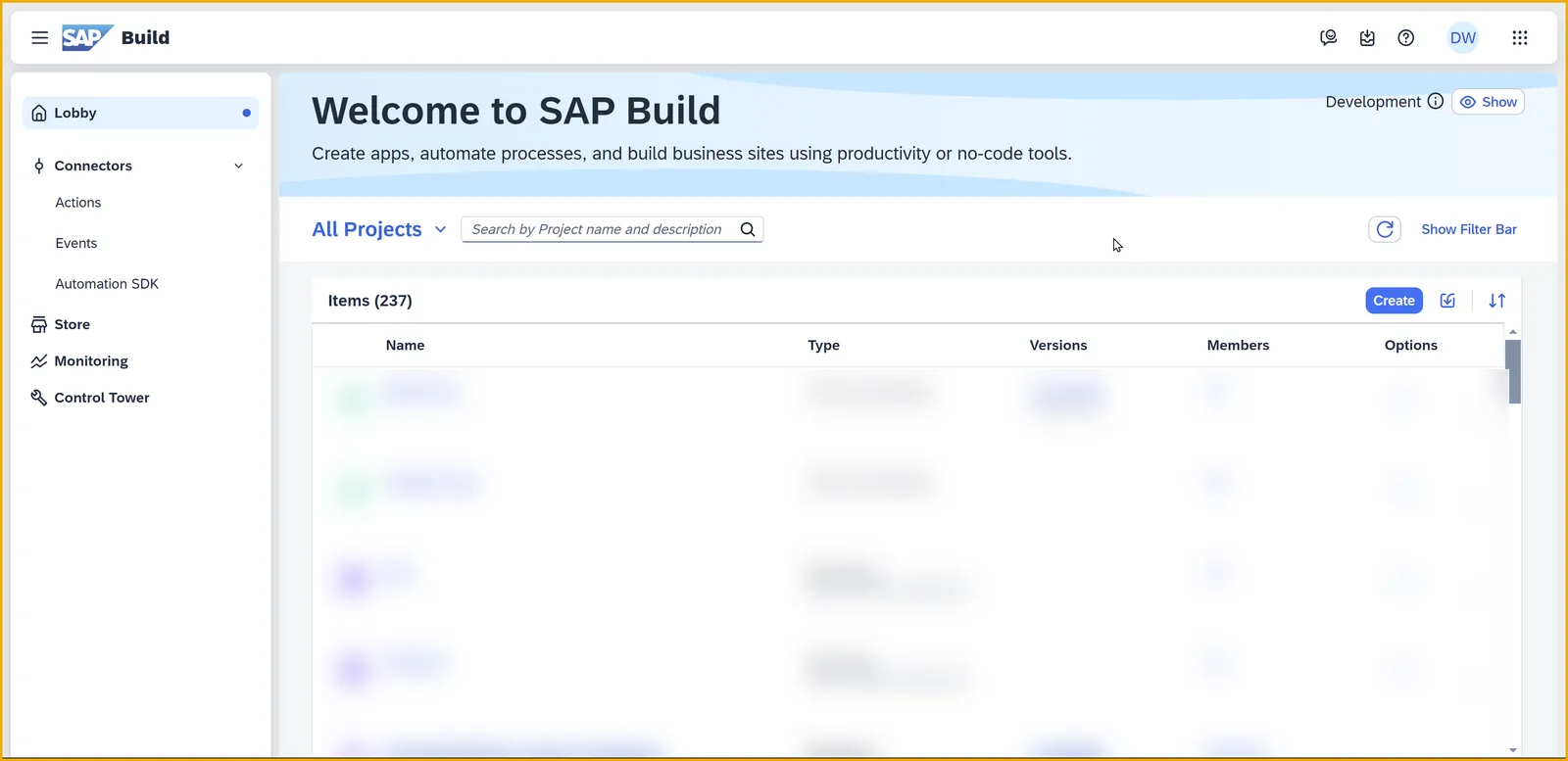Image resolution: width=1568 pixels, height=761 pixels.
Task: Click the Create button
Action: 1394,301
